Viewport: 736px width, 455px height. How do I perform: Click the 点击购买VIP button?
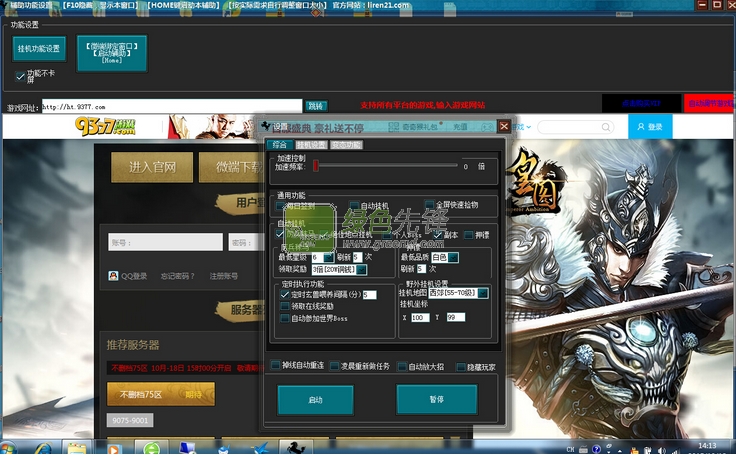coord(641,103)
